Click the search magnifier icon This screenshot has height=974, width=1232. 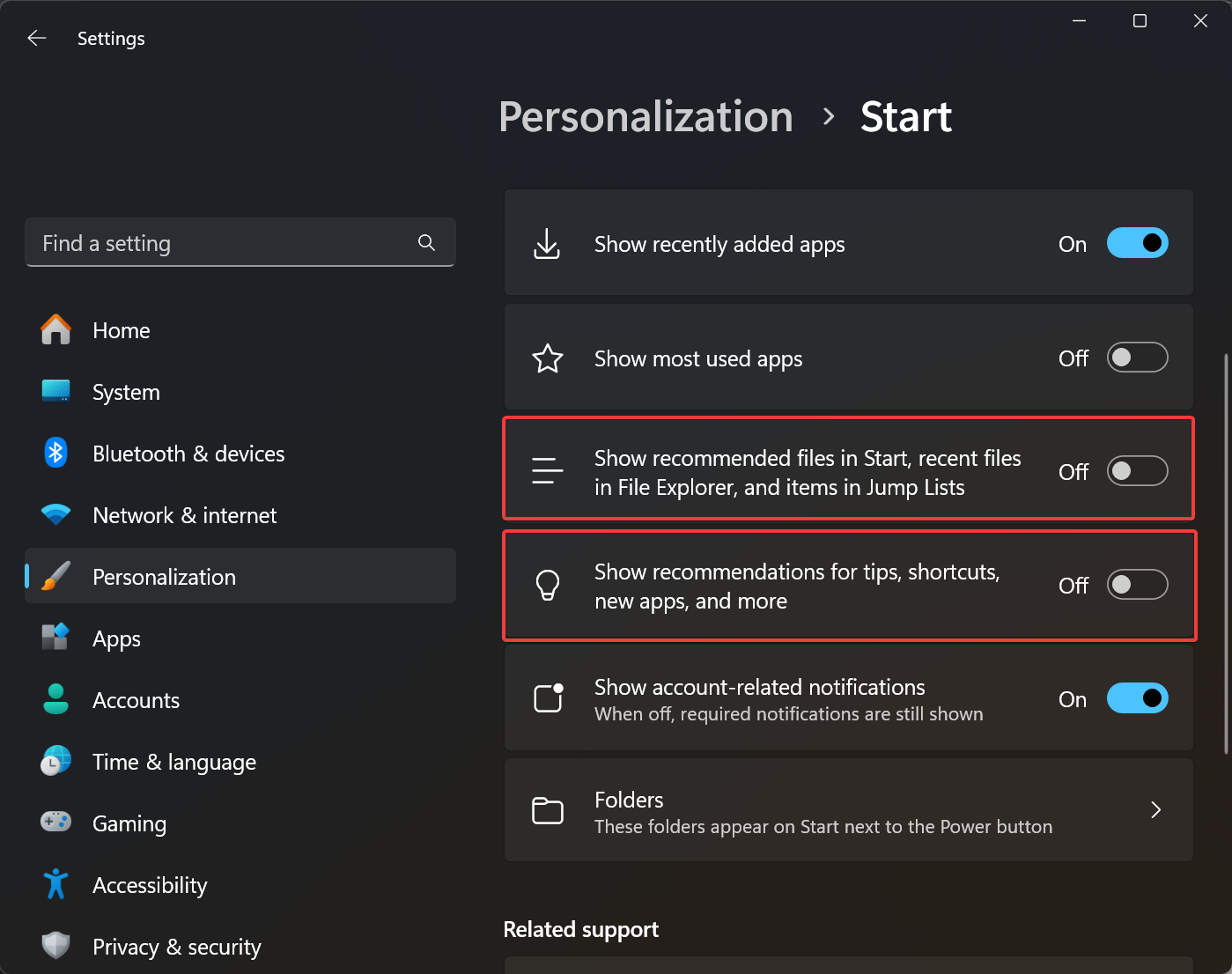[x=426, y=242]
